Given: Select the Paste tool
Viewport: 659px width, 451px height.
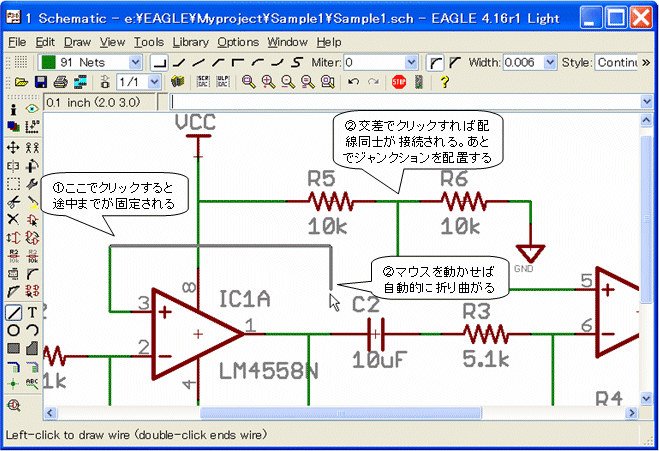Looking at the screenshot, I should 32,202.
